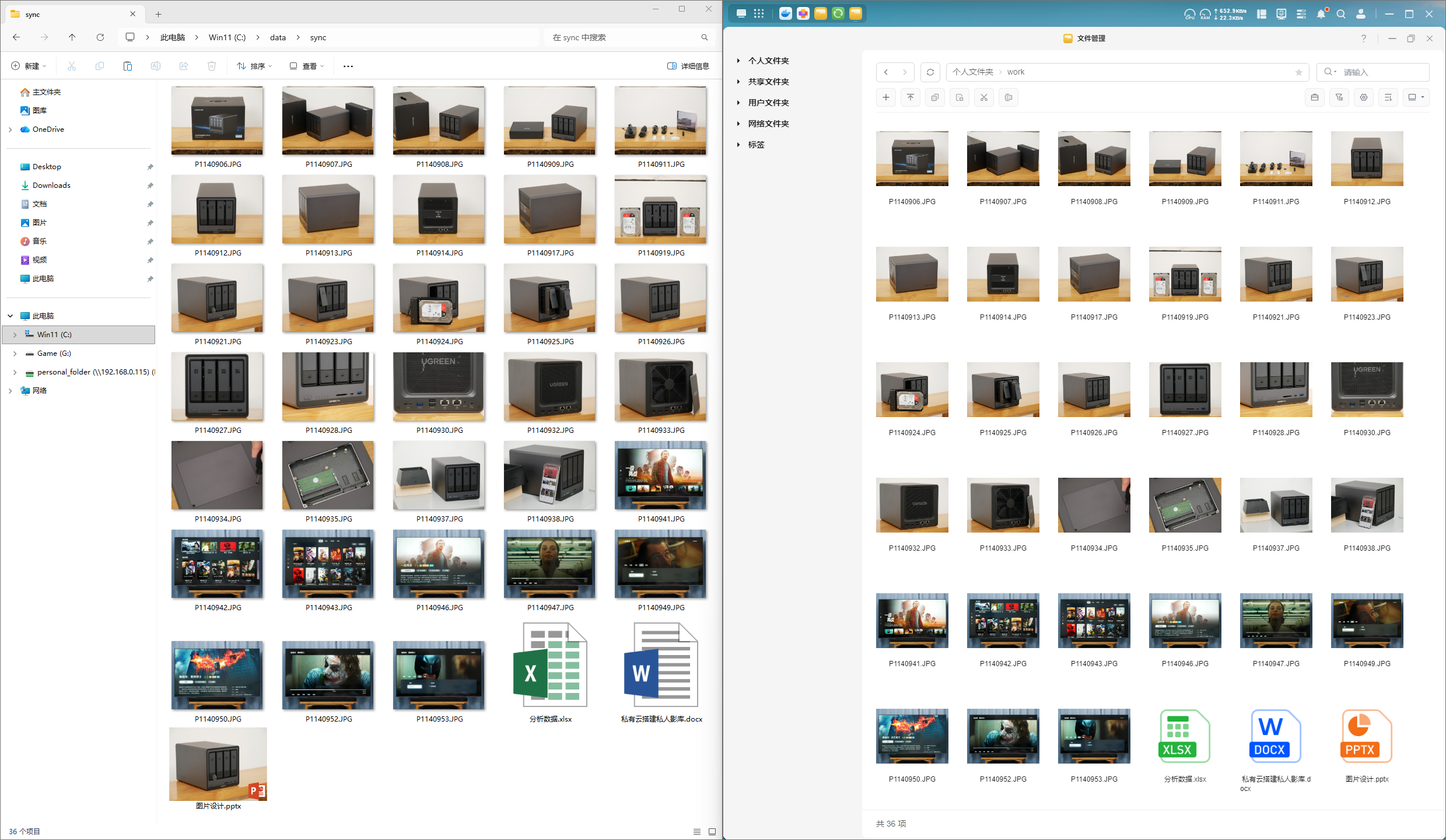
Task: Favorite the work folder with star icon
Action: tap(1298, 72)
